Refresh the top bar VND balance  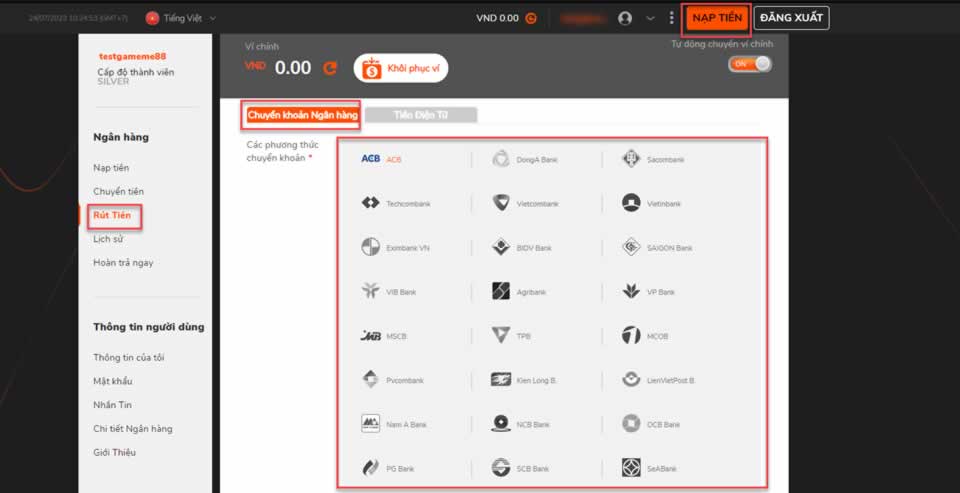[531, 18]
